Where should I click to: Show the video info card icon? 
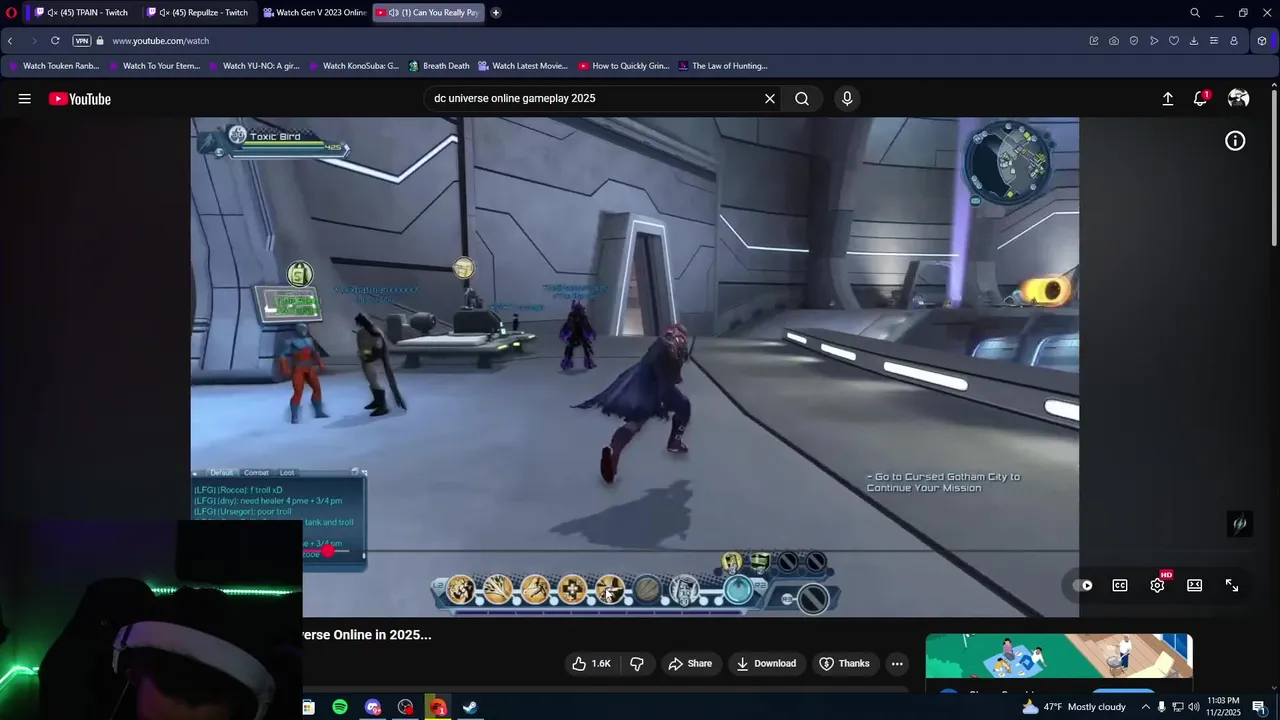(x=1235, y=141)
